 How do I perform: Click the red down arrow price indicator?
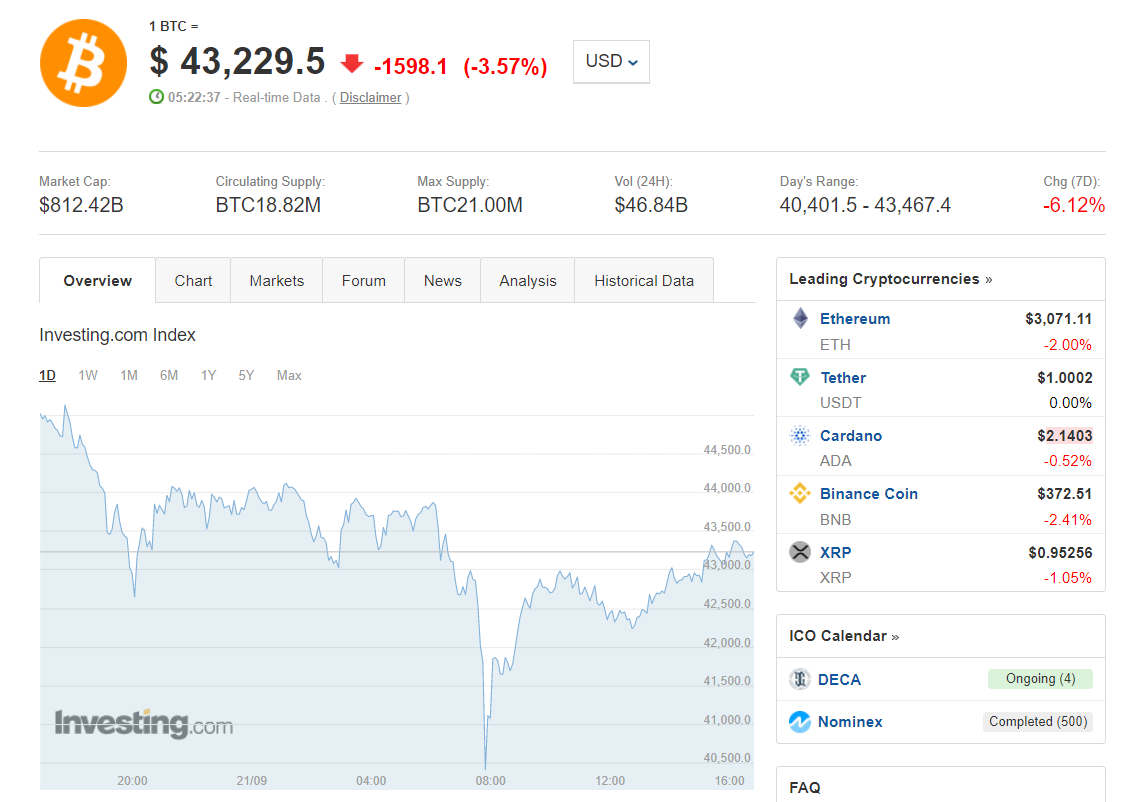pos(352,64)
